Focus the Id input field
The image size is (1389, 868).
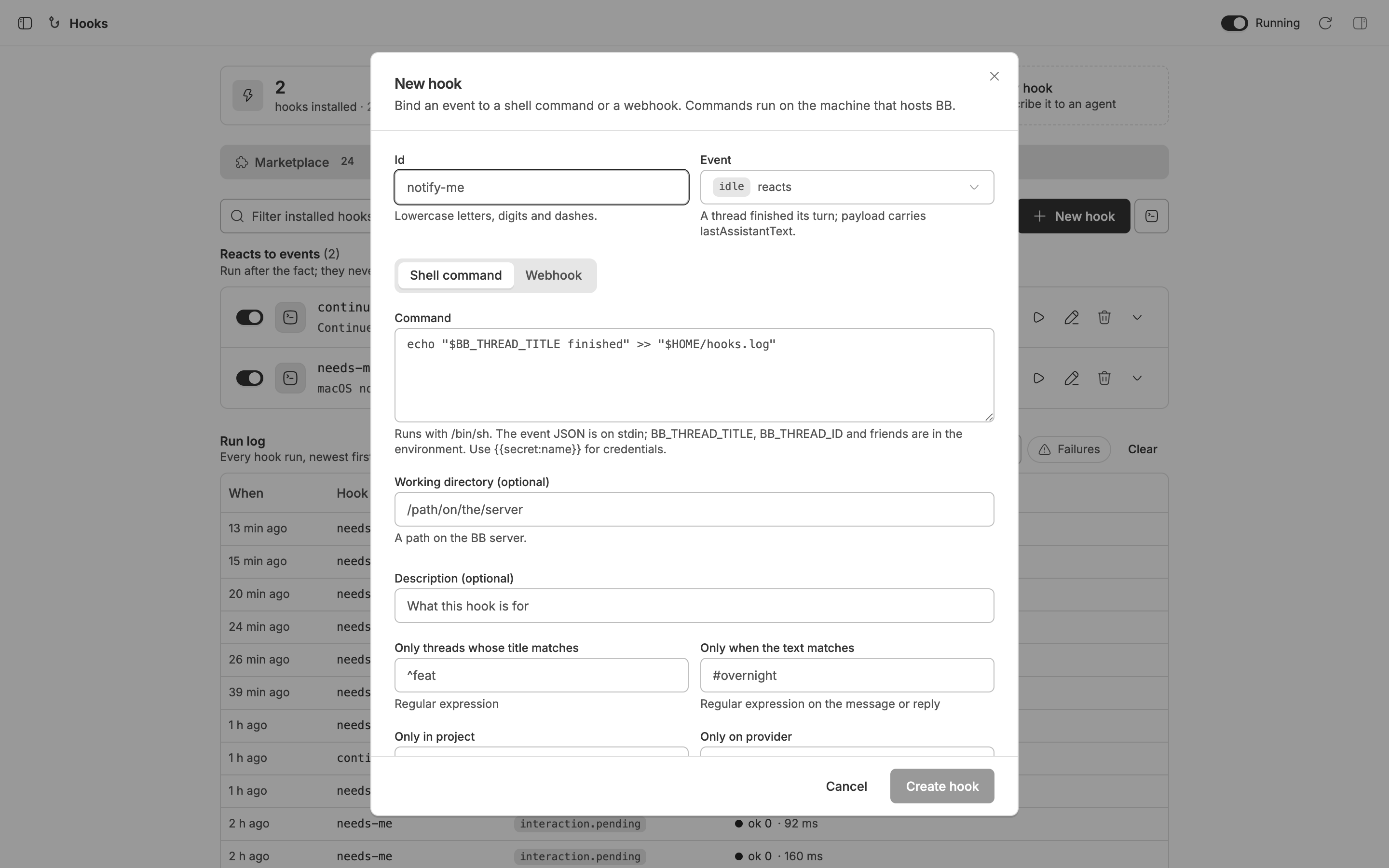point(541,187)
